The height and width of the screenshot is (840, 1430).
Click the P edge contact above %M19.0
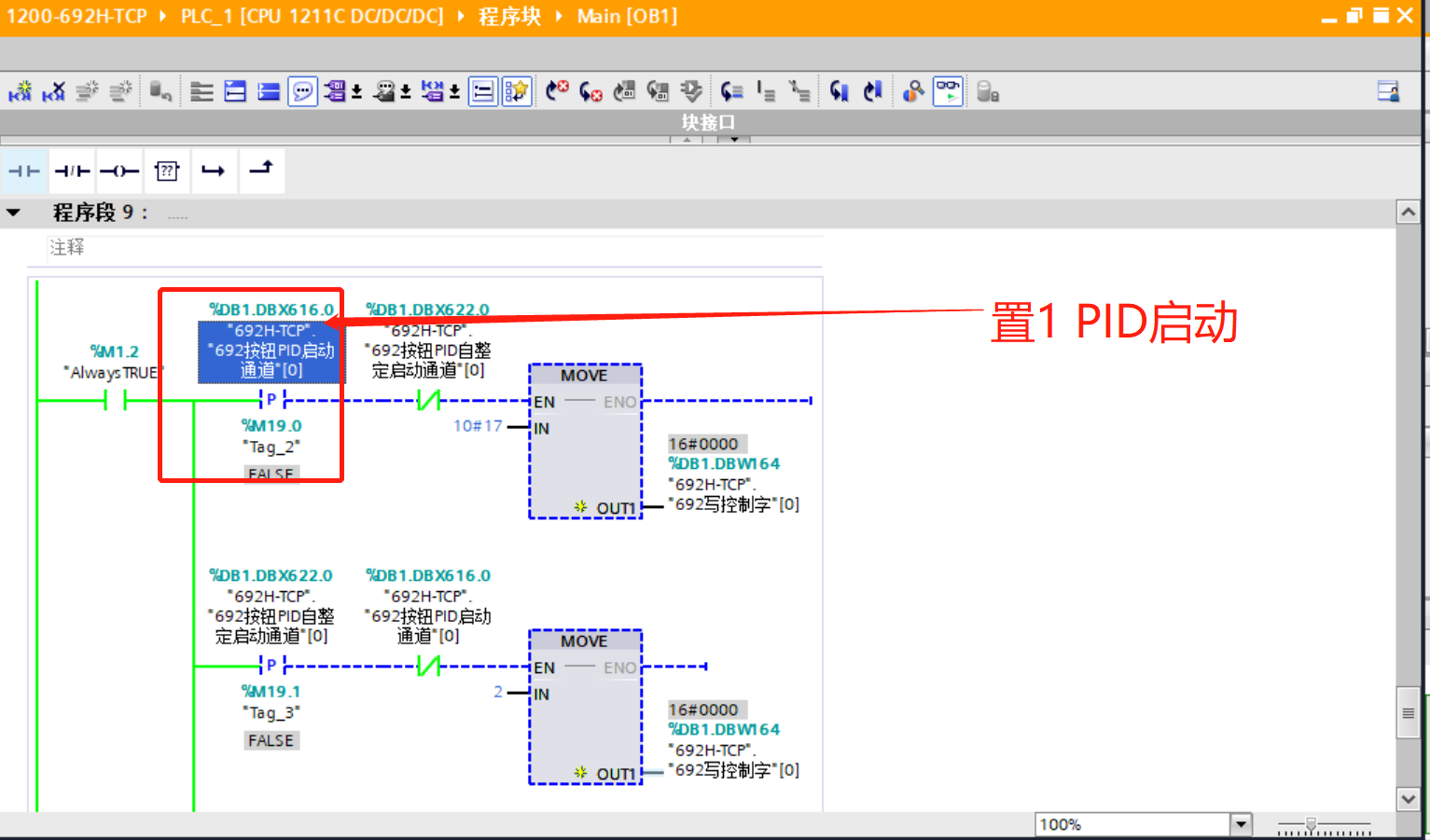tap(271, 400)
